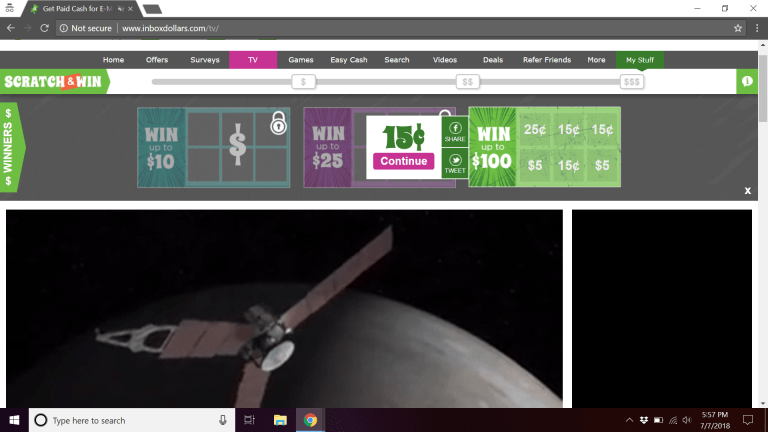Open the Search menu item

coord(397,60)
